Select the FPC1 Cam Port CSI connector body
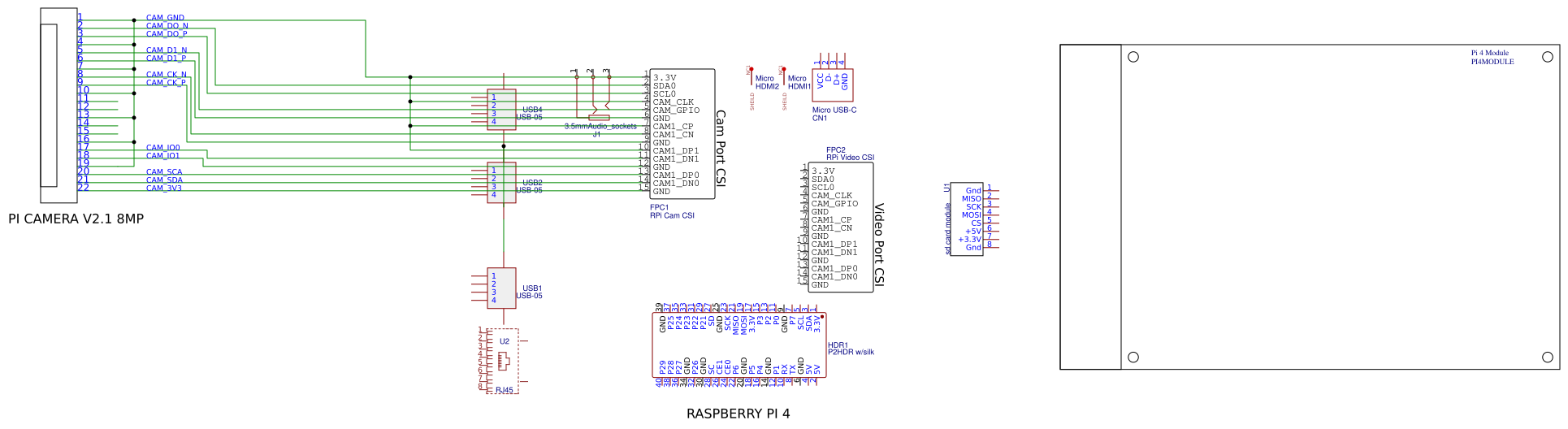 (682, 134)
